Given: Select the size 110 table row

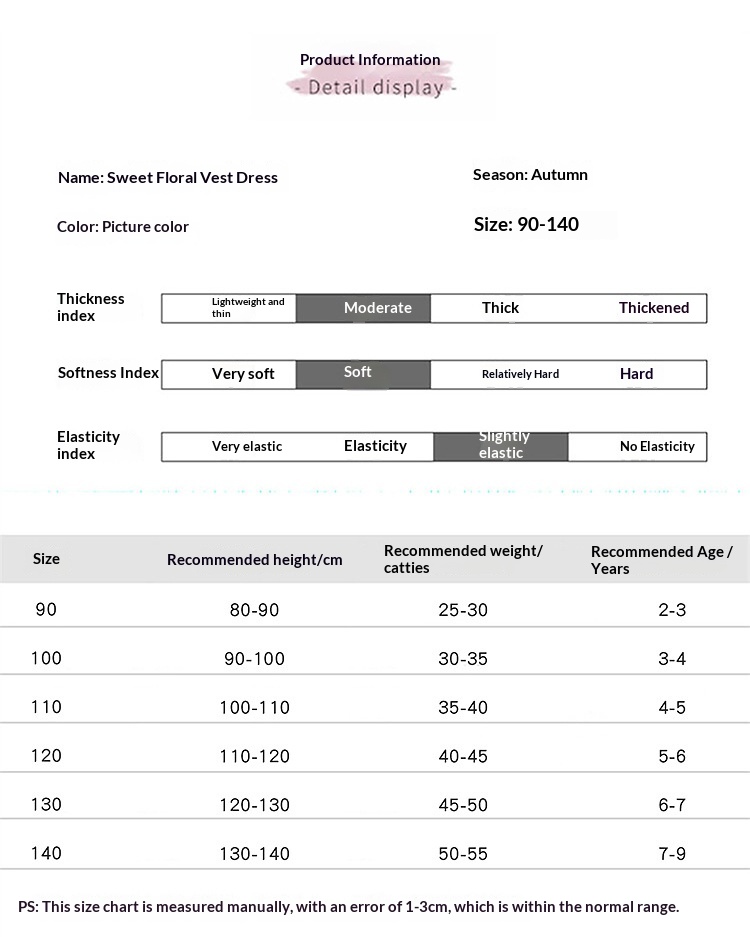Looking at the screenshot, I should (375, 707).
